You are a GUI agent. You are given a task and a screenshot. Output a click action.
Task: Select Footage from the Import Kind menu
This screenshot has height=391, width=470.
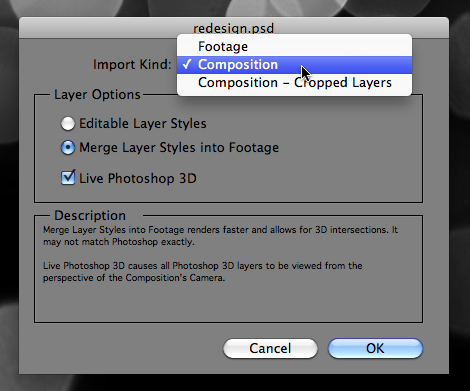[294, 46]
